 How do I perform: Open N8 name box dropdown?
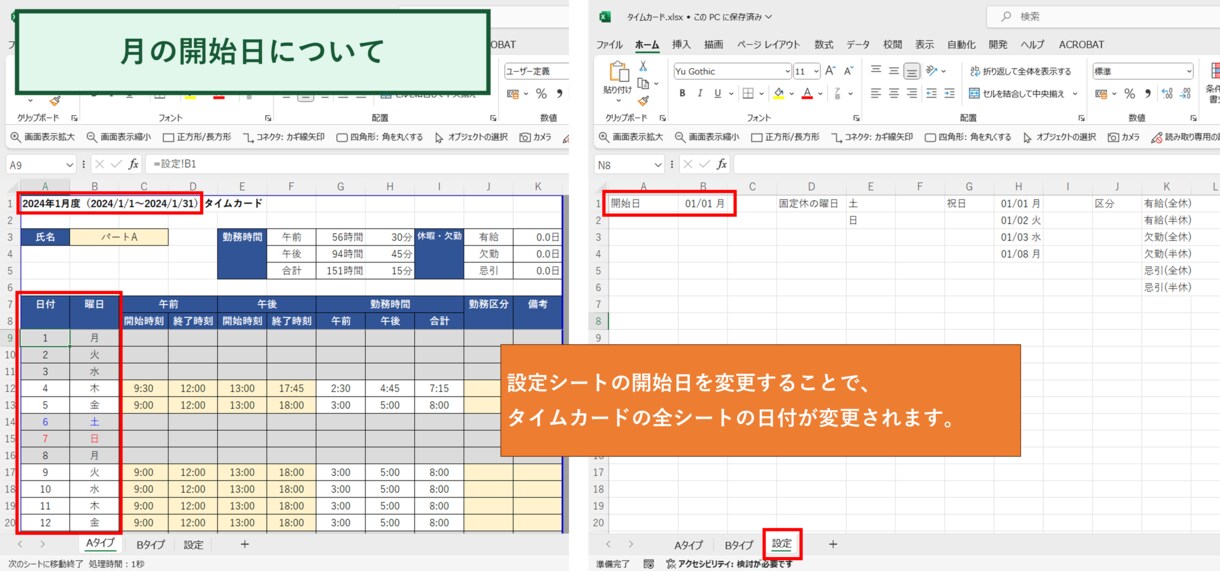[x=657, y=164]
